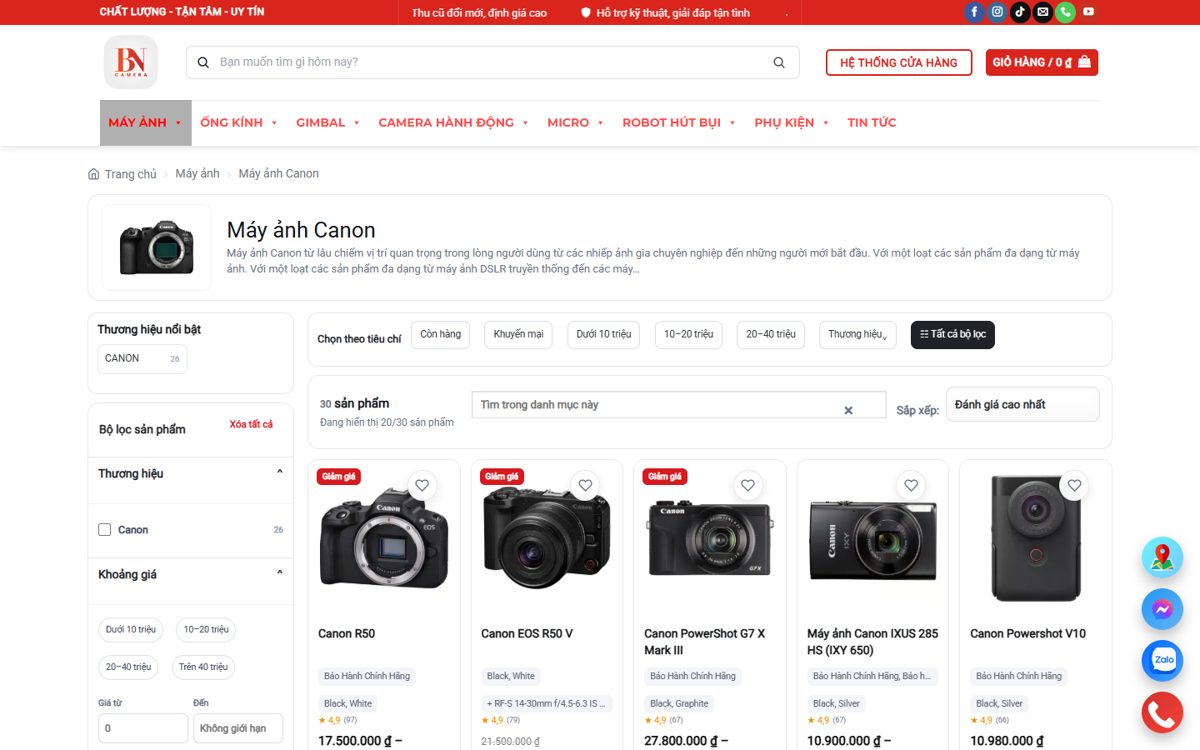Open the TIN TỨC menu item
1200x750 pixels.
coord(872,123)
